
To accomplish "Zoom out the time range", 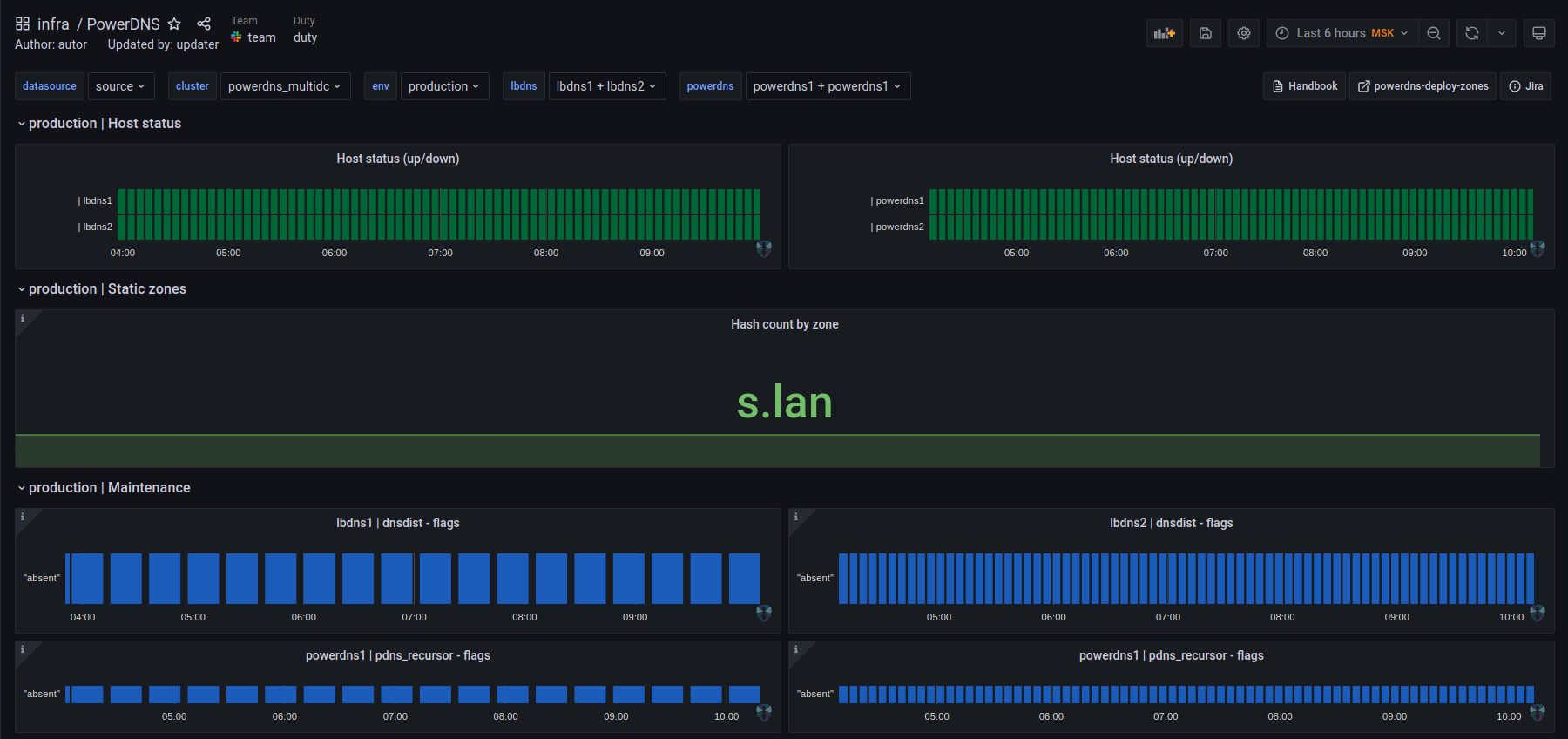I will pyautogui.click(x=1434, y=33).
